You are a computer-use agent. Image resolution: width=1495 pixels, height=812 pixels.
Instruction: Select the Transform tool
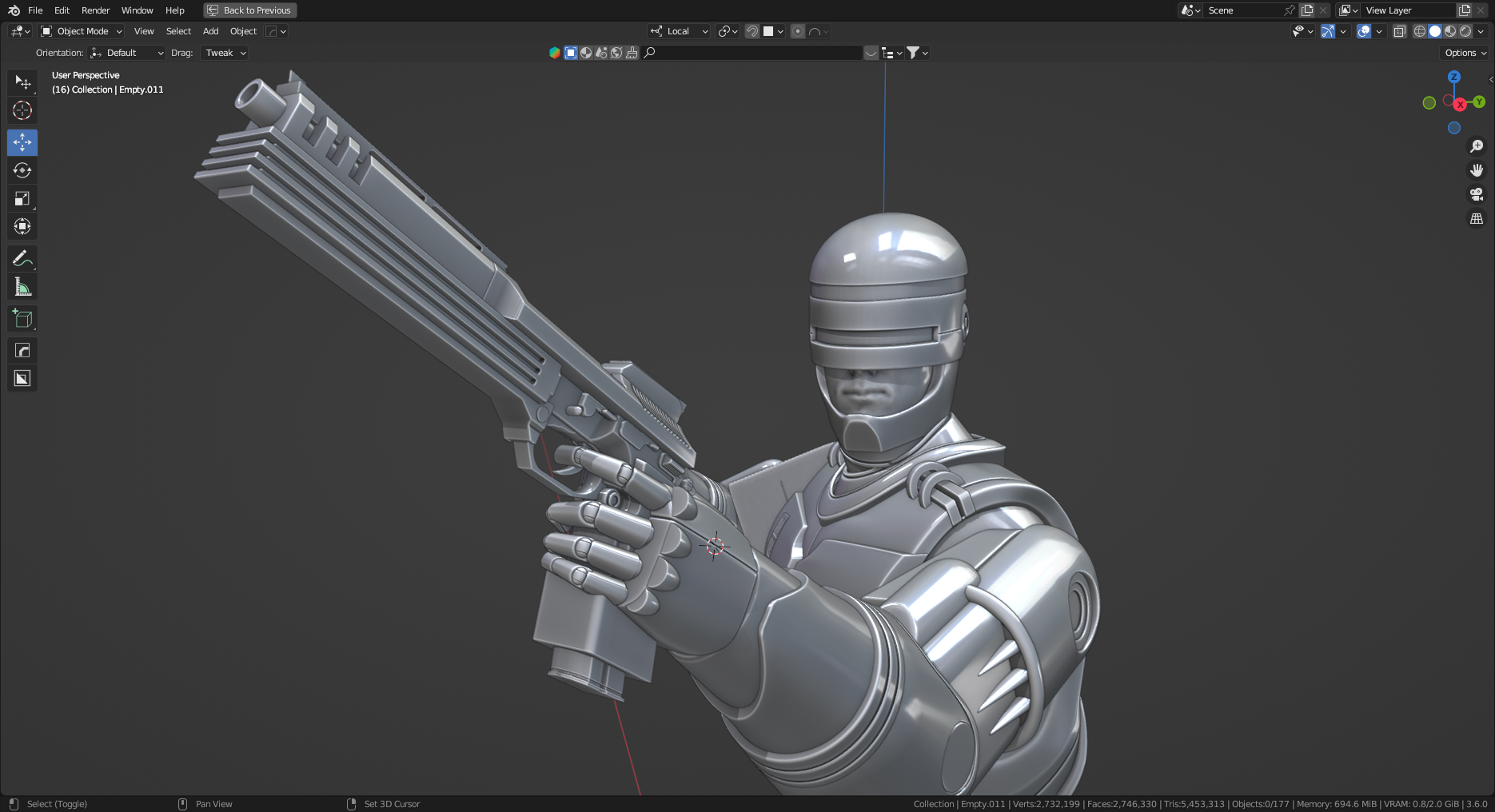[22, 226]
